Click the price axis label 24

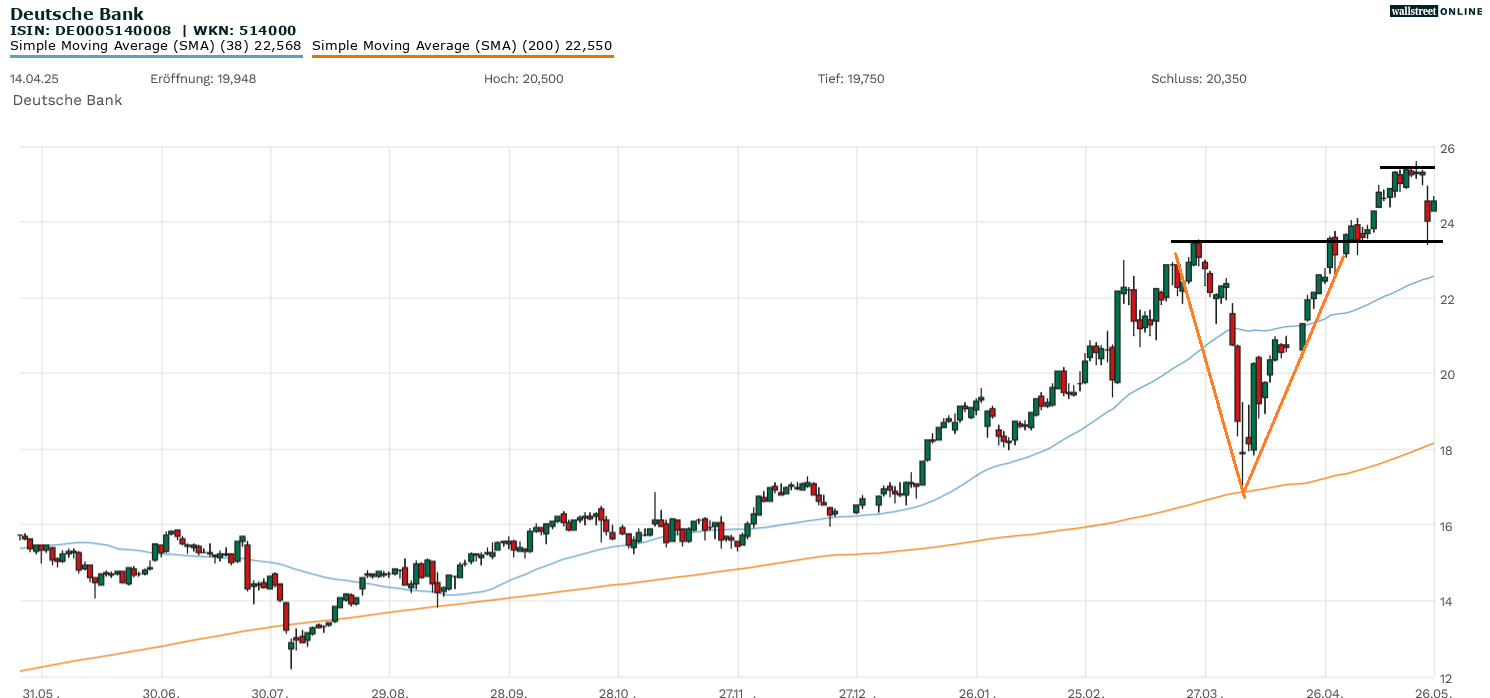[1447, 224]
